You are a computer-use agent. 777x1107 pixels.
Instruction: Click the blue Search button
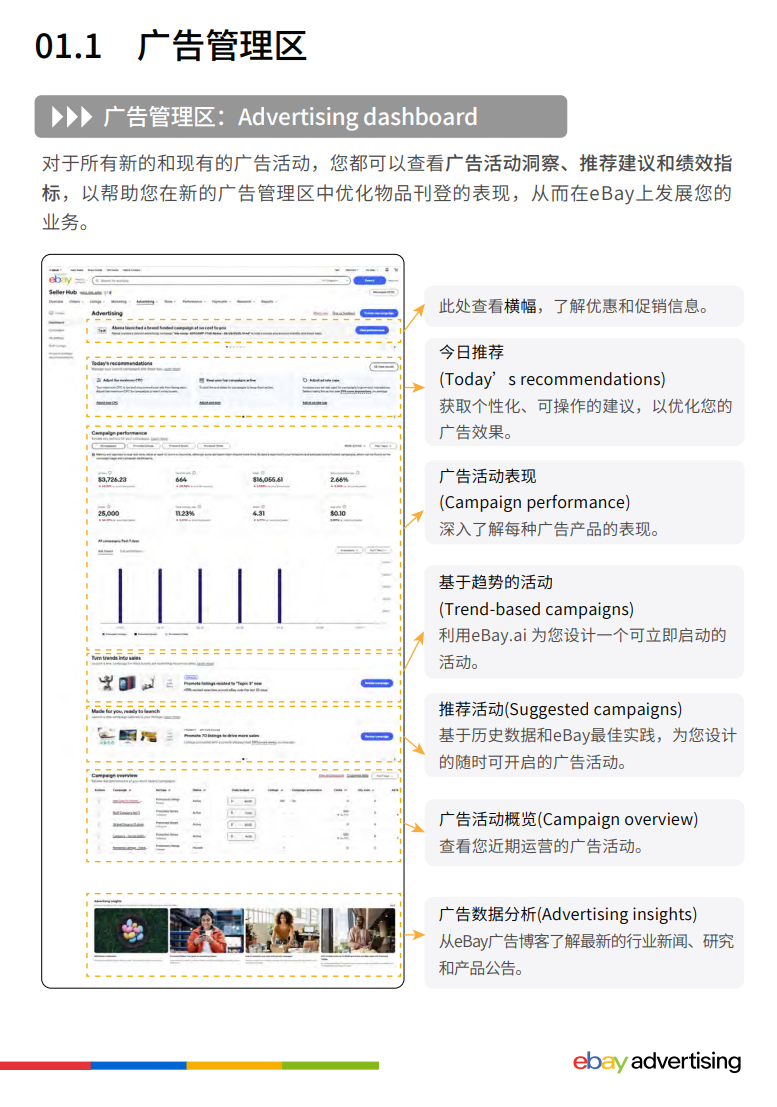371,281
